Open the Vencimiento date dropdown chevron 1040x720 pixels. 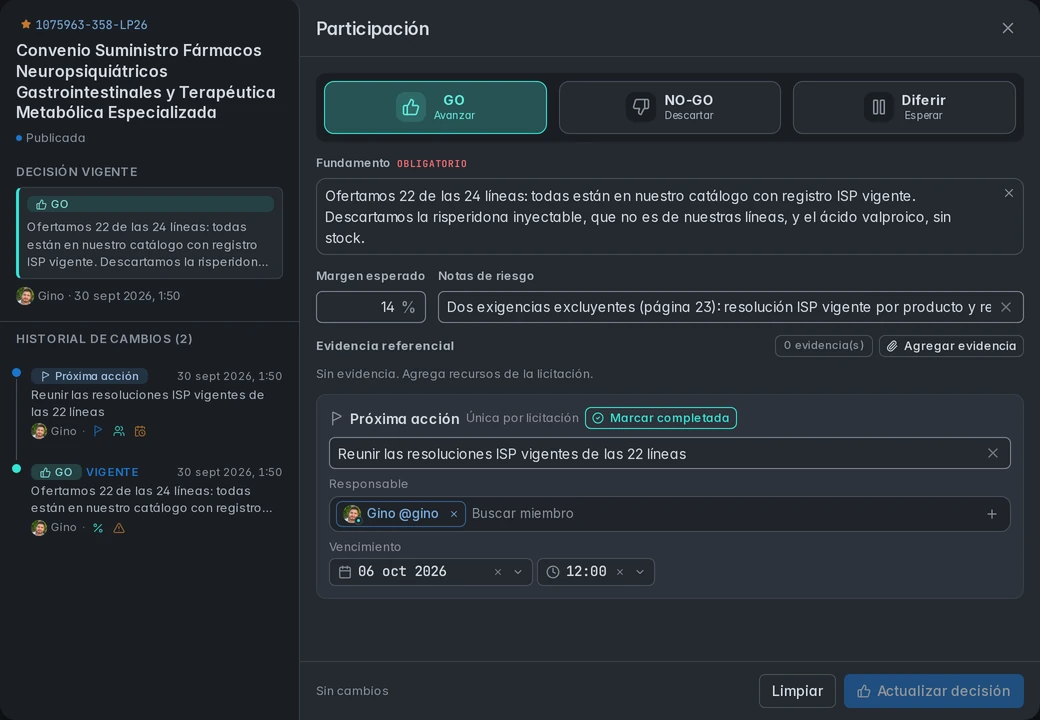518,571
